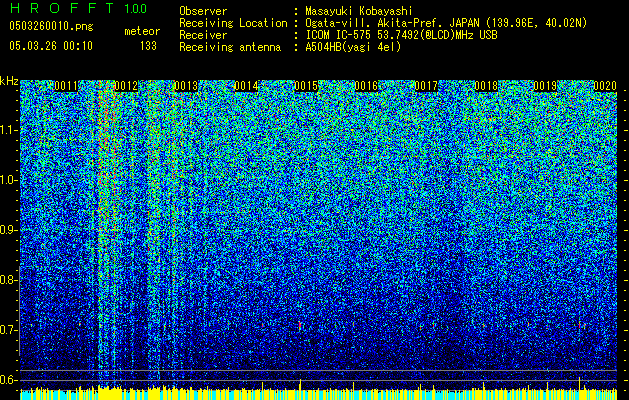
Task: Click the Receiving Location label
Action: click(x=233, y=23)
